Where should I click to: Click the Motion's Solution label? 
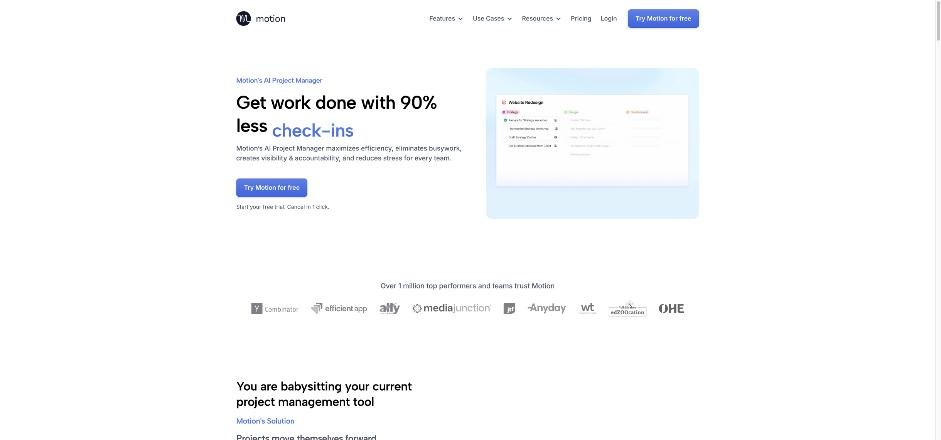[265, 421]
